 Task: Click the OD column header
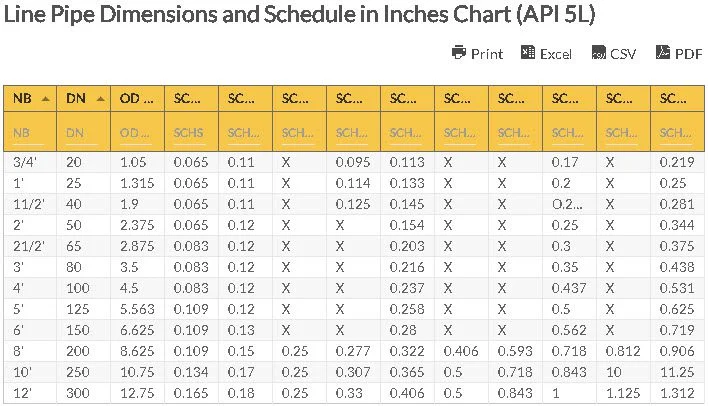coord(137,99)
